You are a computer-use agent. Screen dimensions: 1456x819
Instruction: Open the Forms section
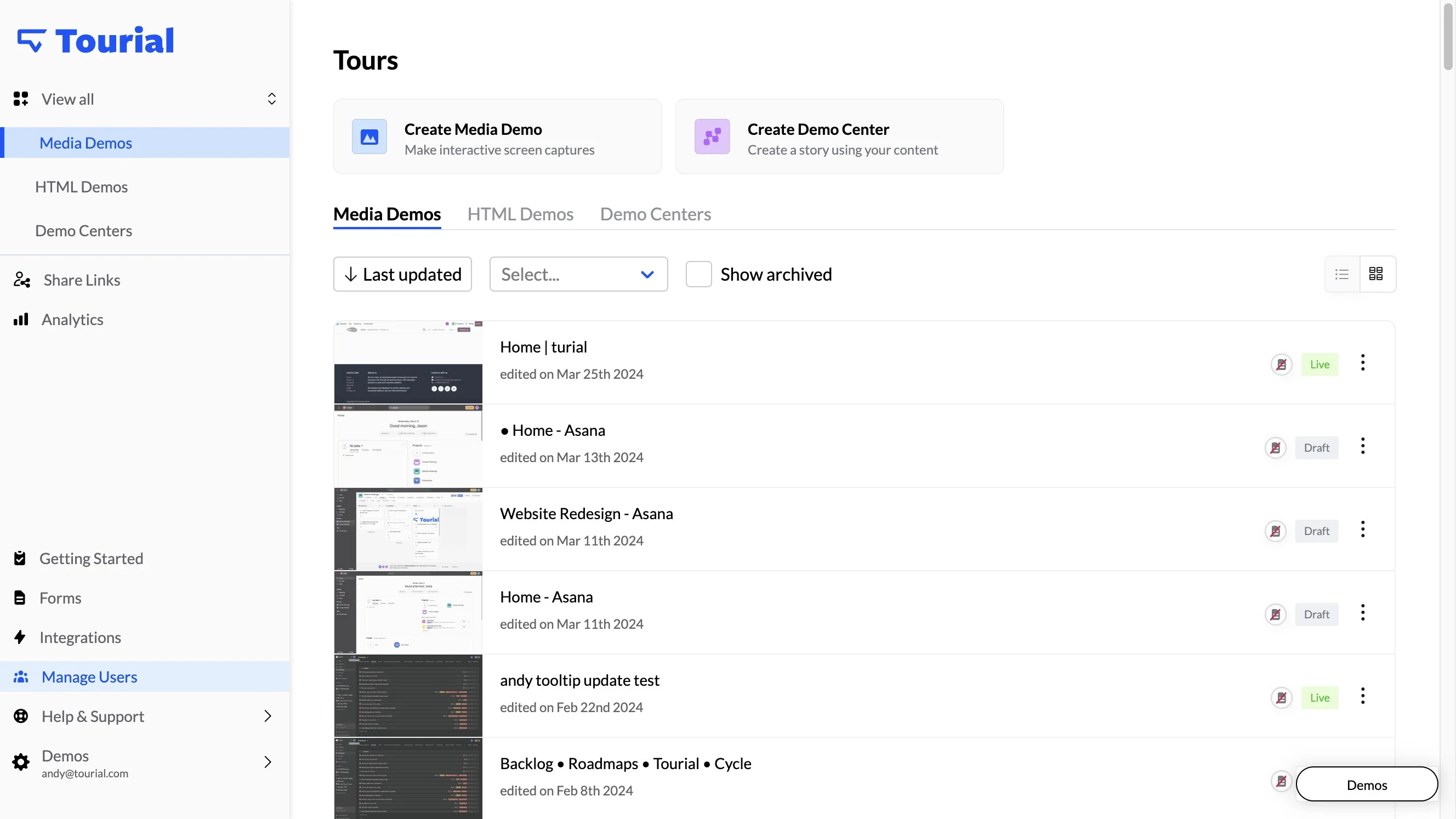60,598
